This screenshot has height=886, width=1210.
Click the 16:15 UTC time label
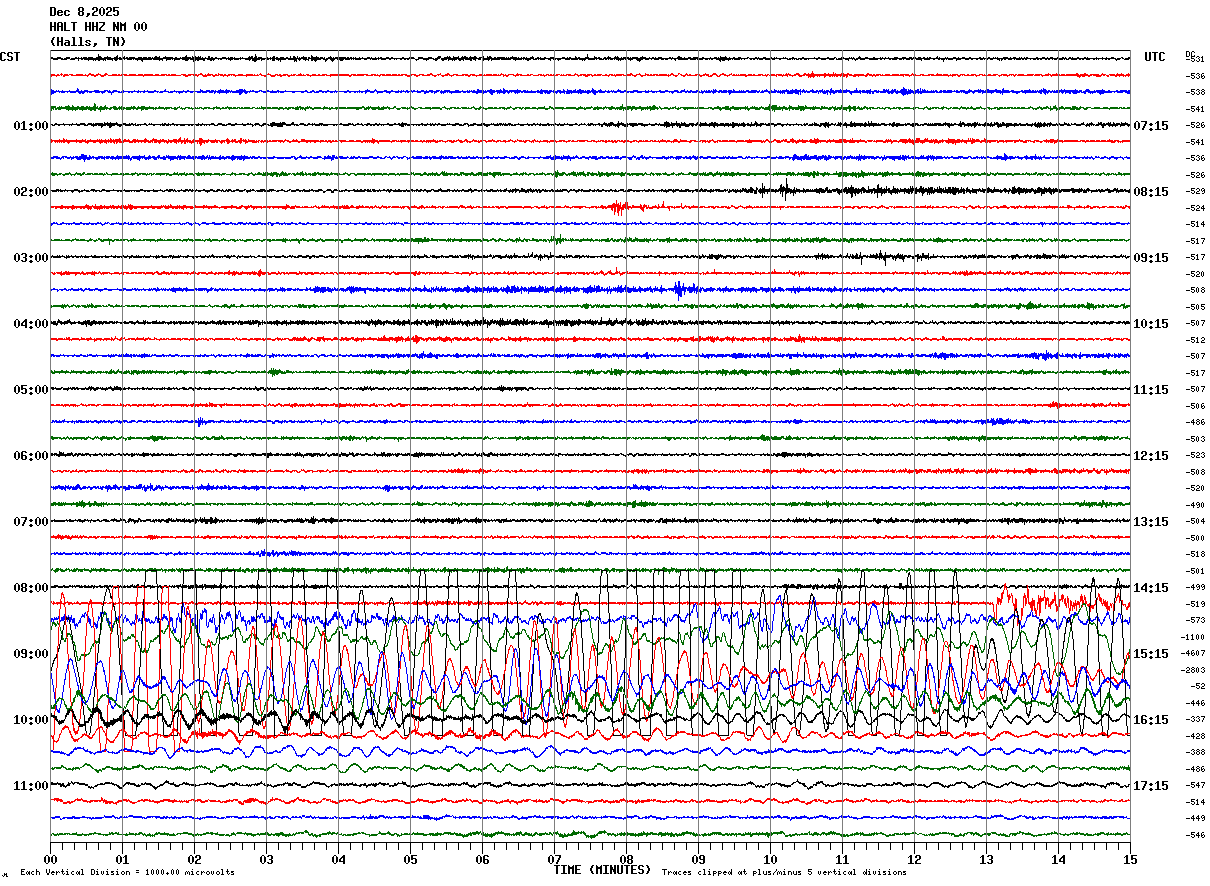1151,720
